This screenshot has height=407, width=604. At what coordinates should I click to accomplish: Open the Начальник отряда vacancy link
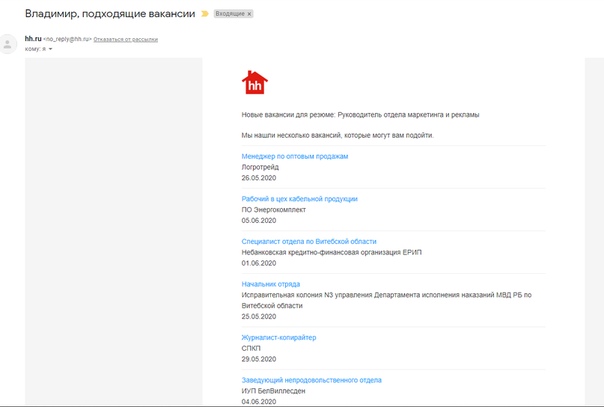pos(270,284)
